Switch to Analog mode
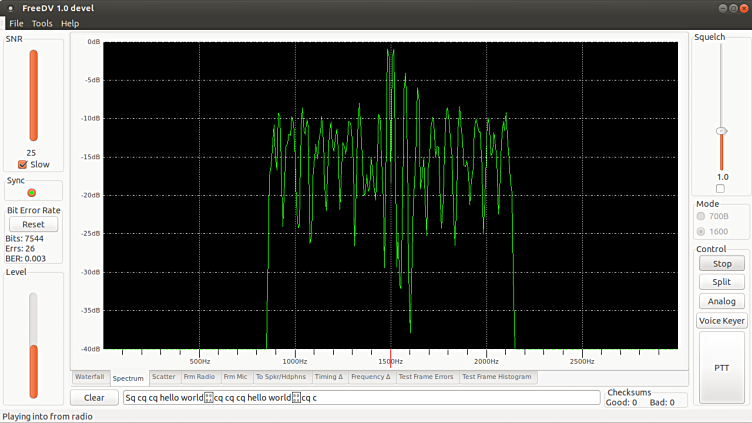This screenshot has height=423, width=752. pos(721,301)
